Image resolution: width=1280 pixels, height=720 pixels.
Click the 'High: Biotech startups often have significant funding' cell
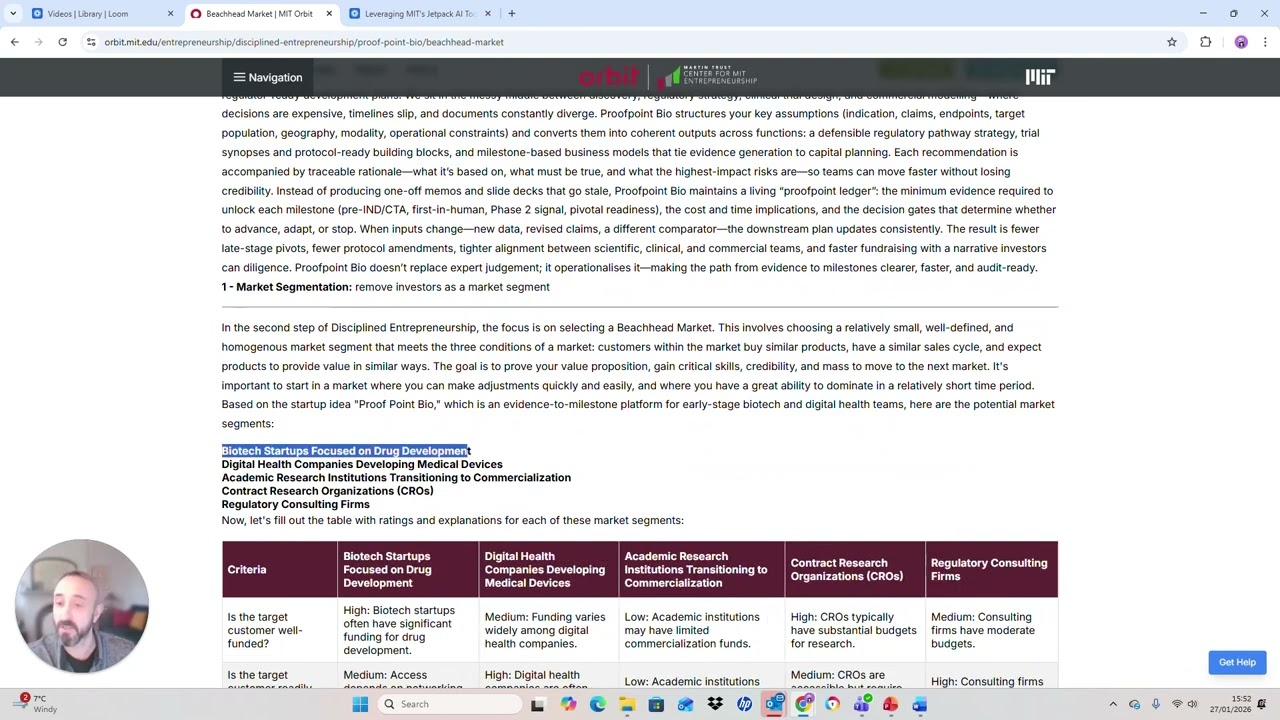[408, 630]
